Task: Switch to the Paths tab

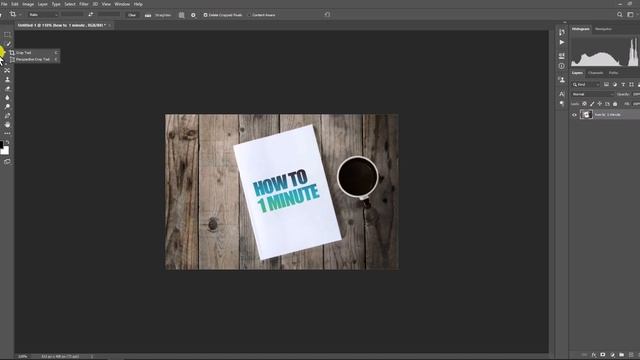Action: pos(613,73)
